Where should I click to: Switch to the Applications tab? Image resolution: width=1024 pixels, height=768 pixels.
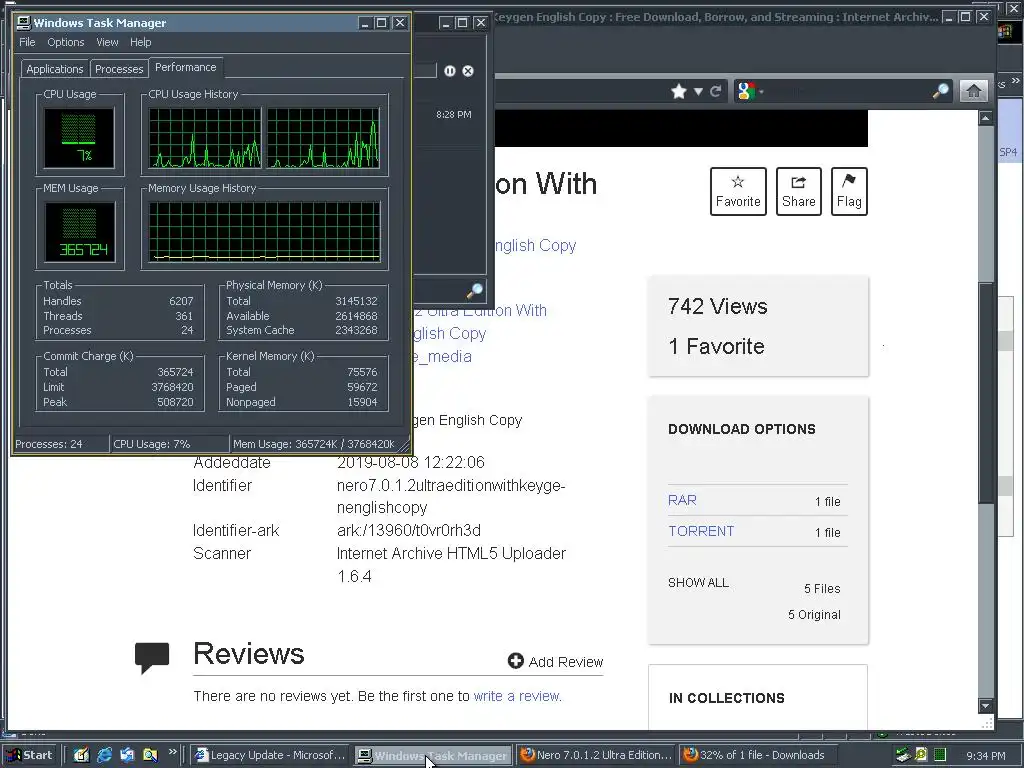coord(55,69)
